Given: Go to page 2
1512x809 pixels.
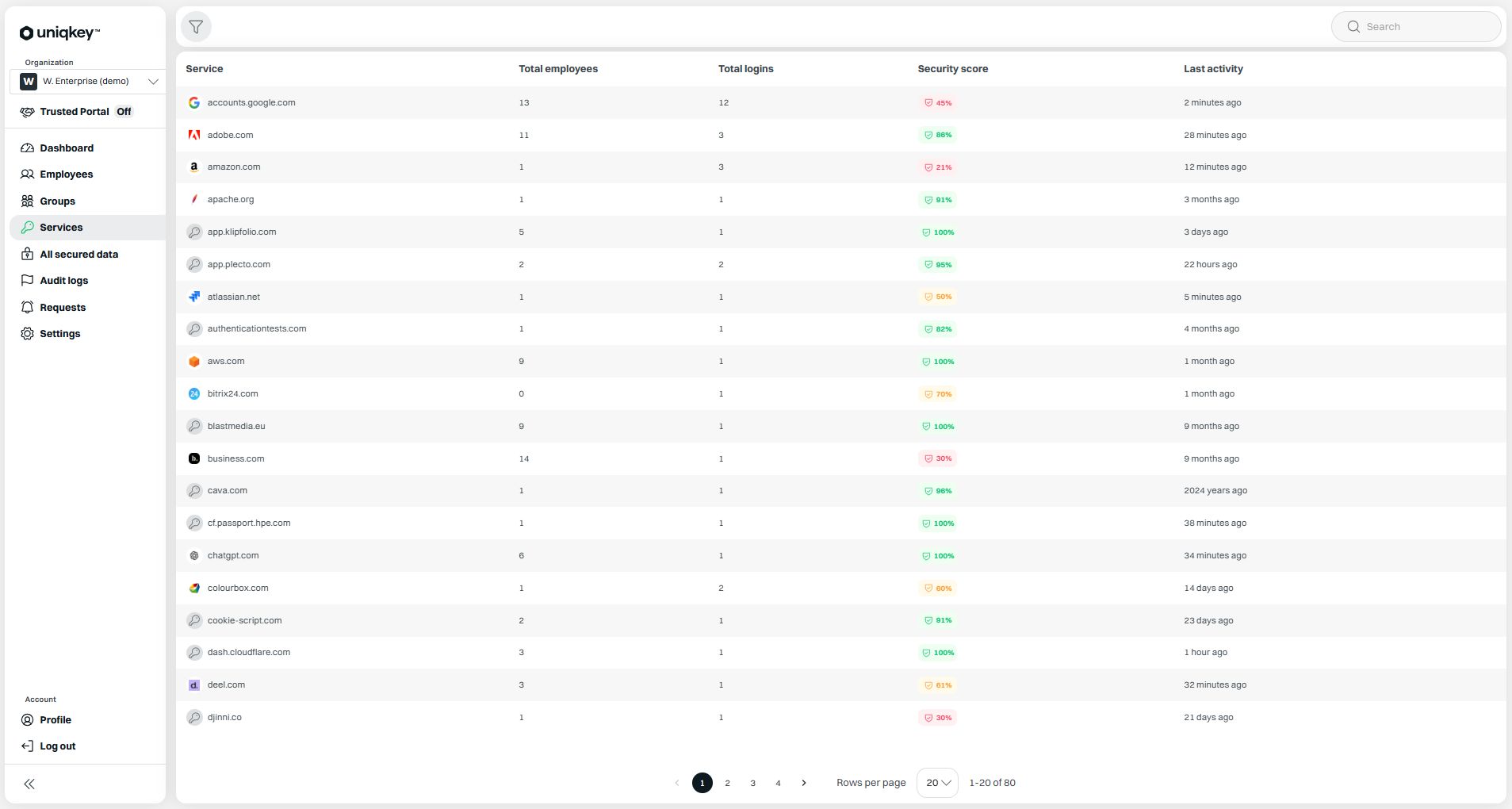Looking at the screenshot, I should 727,784.
